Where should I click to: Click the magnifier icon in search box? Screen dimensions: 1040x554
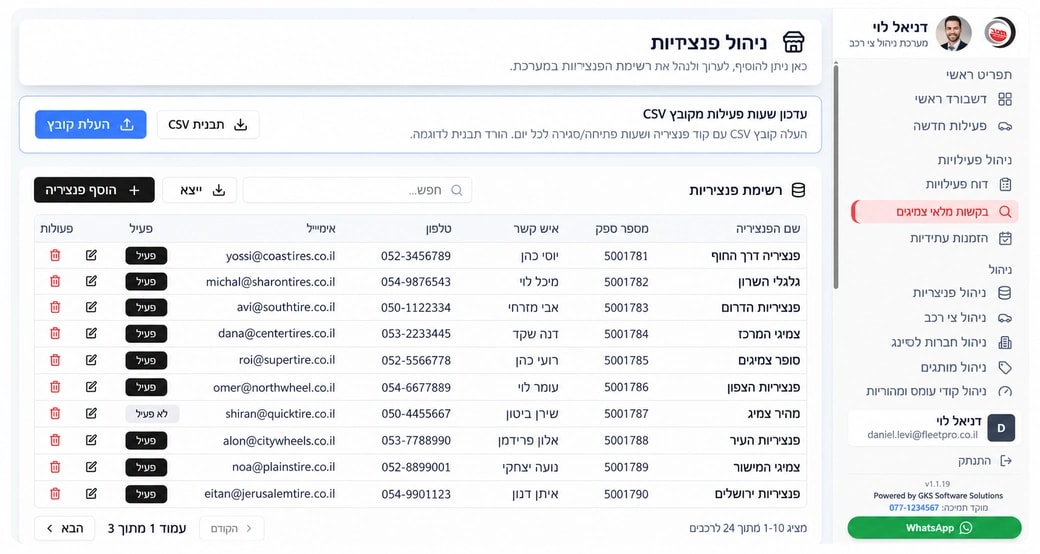pyautogui.click(x=456, y=190)
